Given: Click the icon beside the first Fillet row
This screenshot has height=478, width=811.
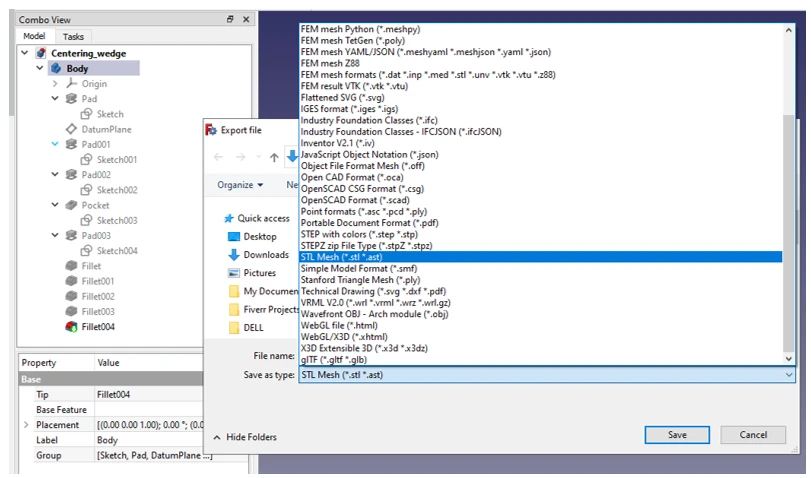Looking at the screenshot, I should click(x=71, y=266).
